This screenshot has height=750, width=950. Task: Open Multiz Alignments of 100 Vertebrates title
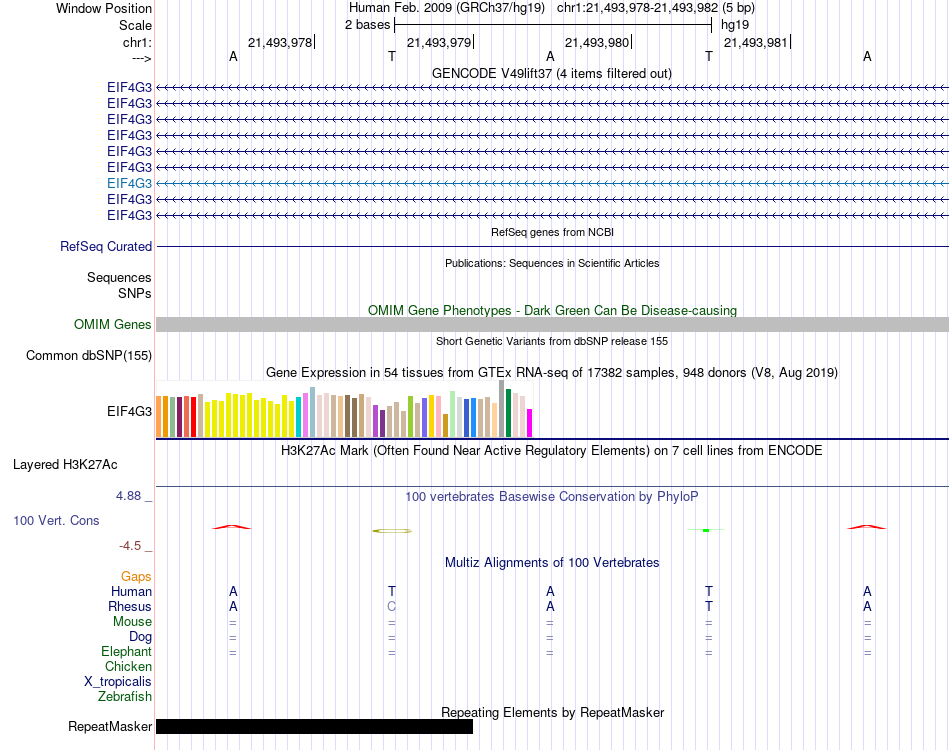coord(552,563)
